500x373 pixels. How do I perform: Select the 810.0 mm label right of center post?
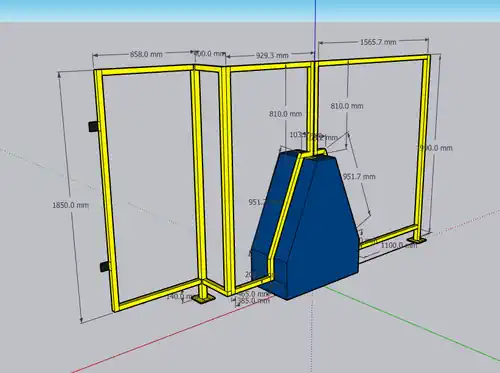(x=347, y=106)
